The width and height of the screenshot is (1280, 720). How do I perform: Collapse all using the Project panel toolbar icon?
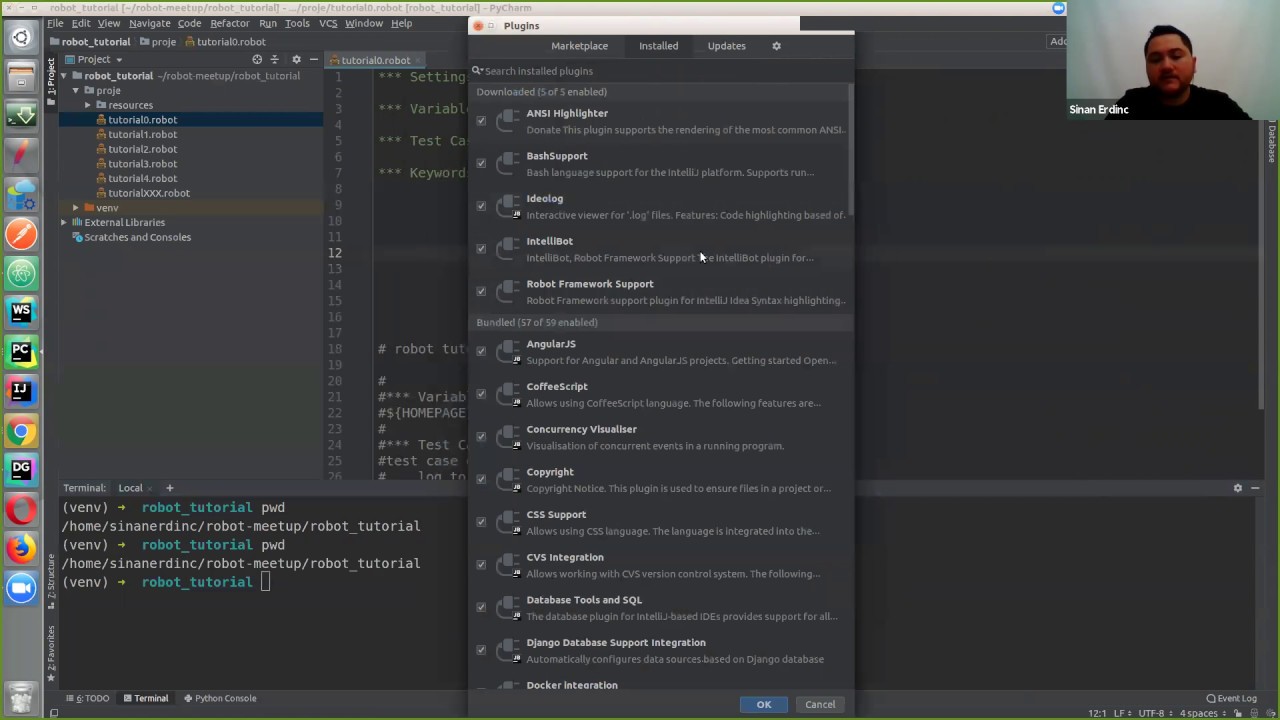pyautogui.click(x=275, y=59)
